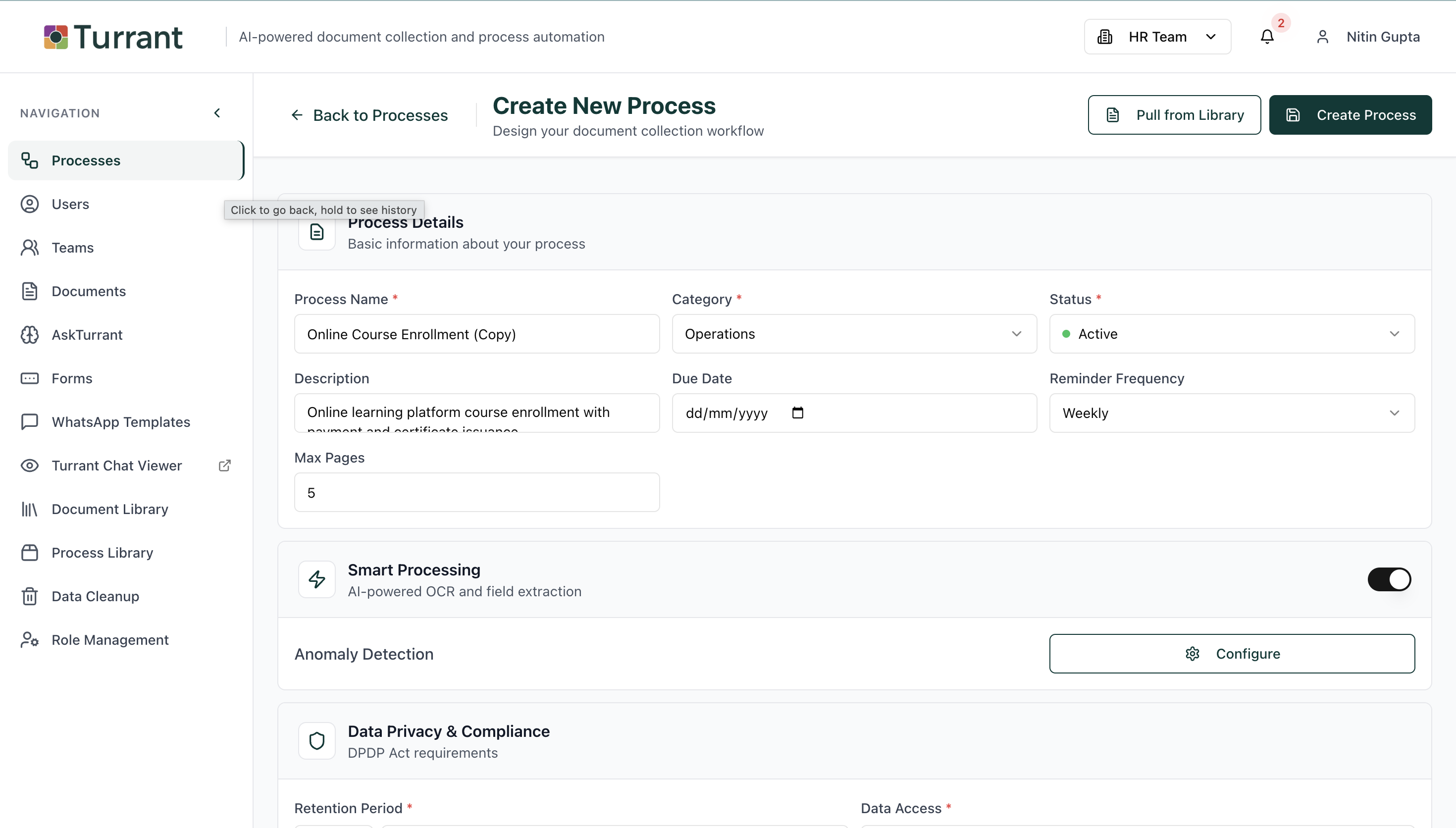Click the WhatsApp Templates icon
This screenshot has height=828, width=1456.
[30, 421]
